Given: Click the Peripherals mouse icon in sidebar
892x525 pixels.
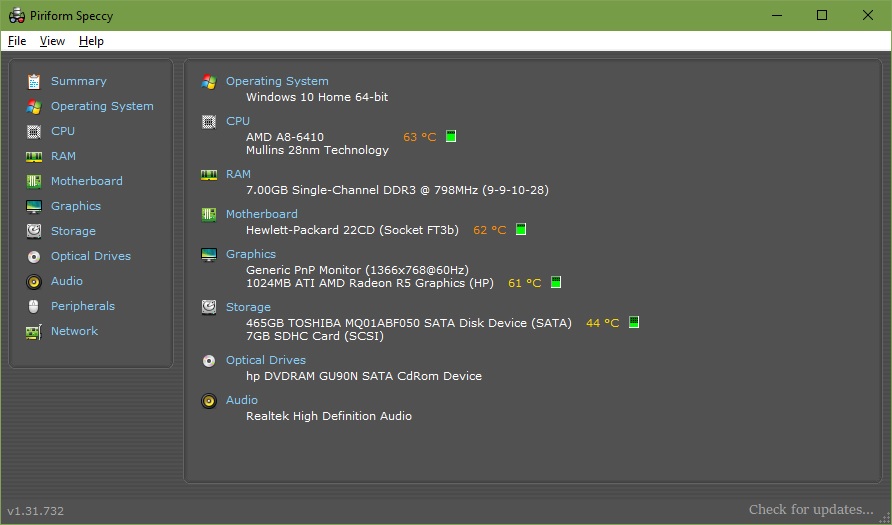Looking at the screenshot, I should pos(34,307).
